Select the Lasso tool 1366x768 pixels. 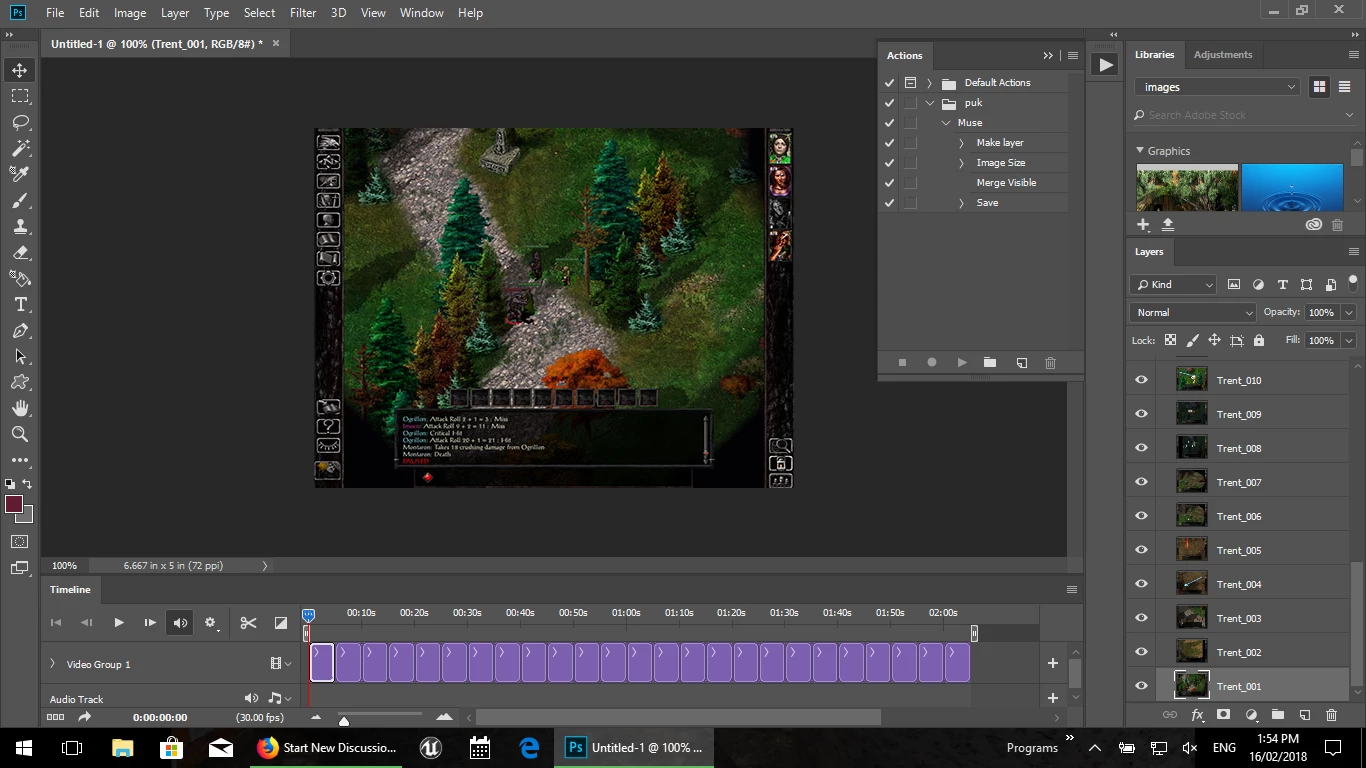click(x=20, y=122)
